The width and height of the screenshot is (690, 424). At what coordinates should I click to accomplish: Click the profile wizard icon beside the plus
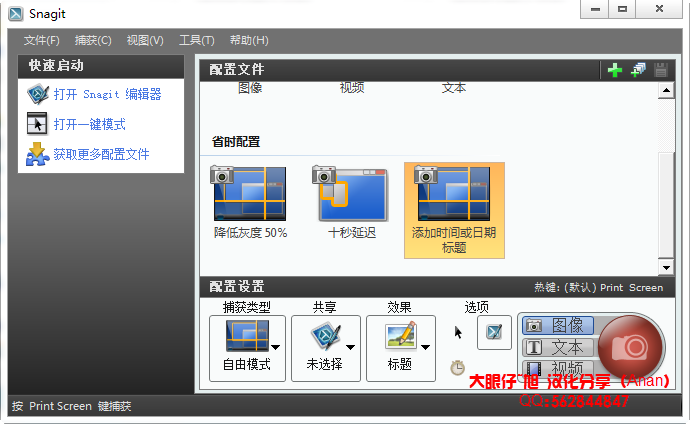(x=638, y=69)
